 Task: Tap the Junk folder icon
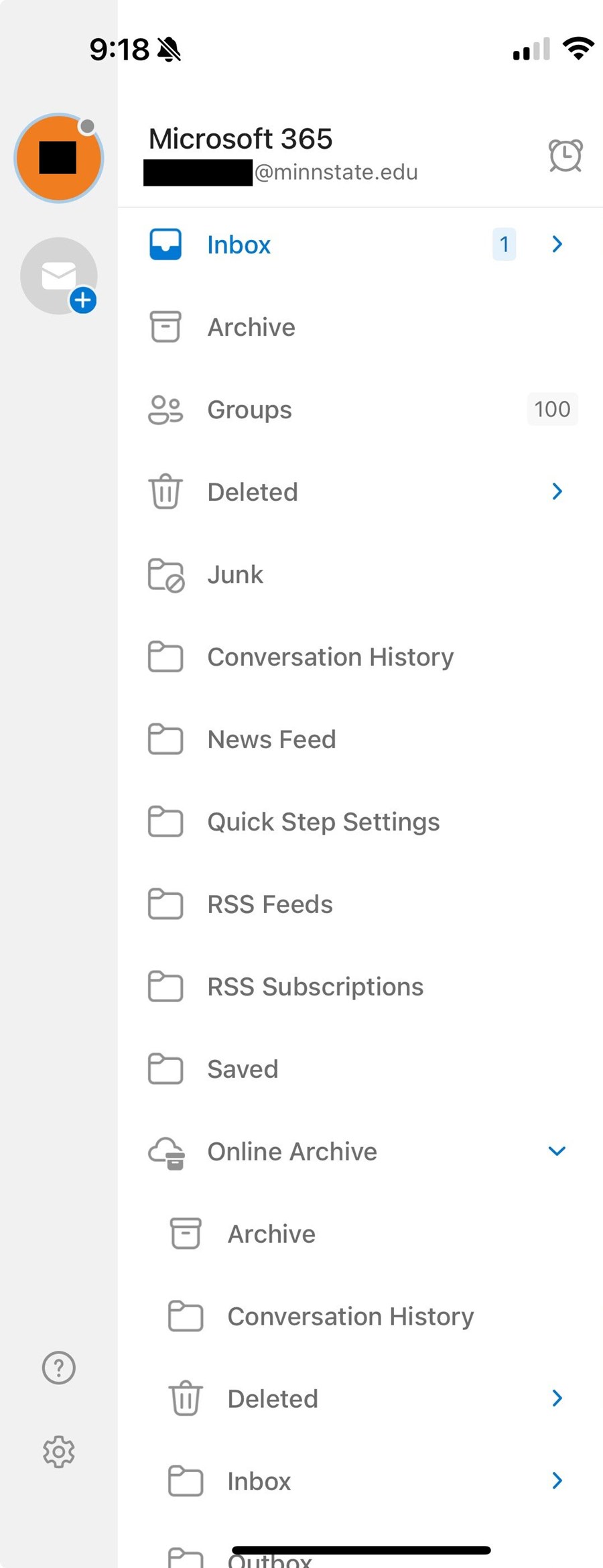[165, 575]
